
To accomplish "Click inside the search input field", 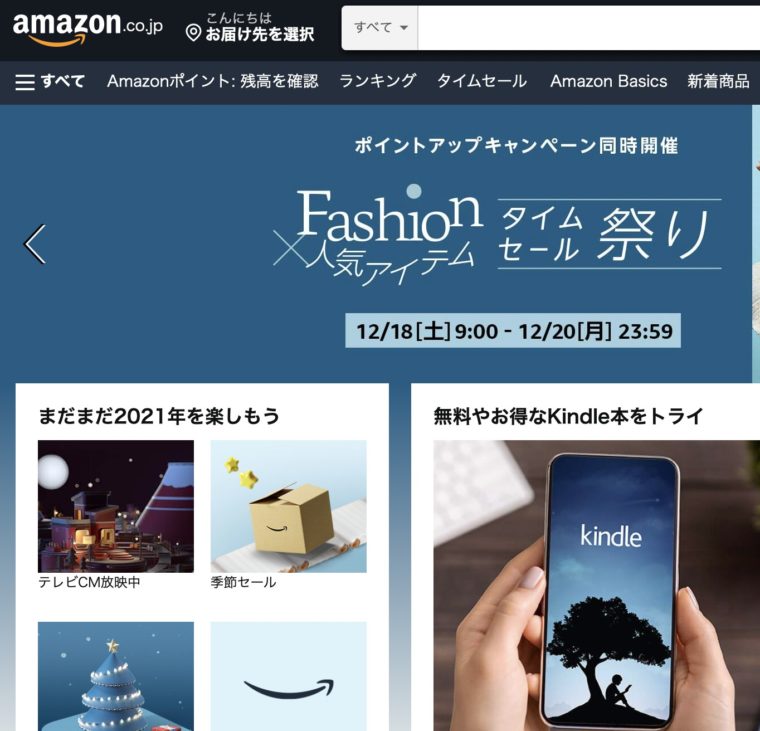I will (588, 28).
